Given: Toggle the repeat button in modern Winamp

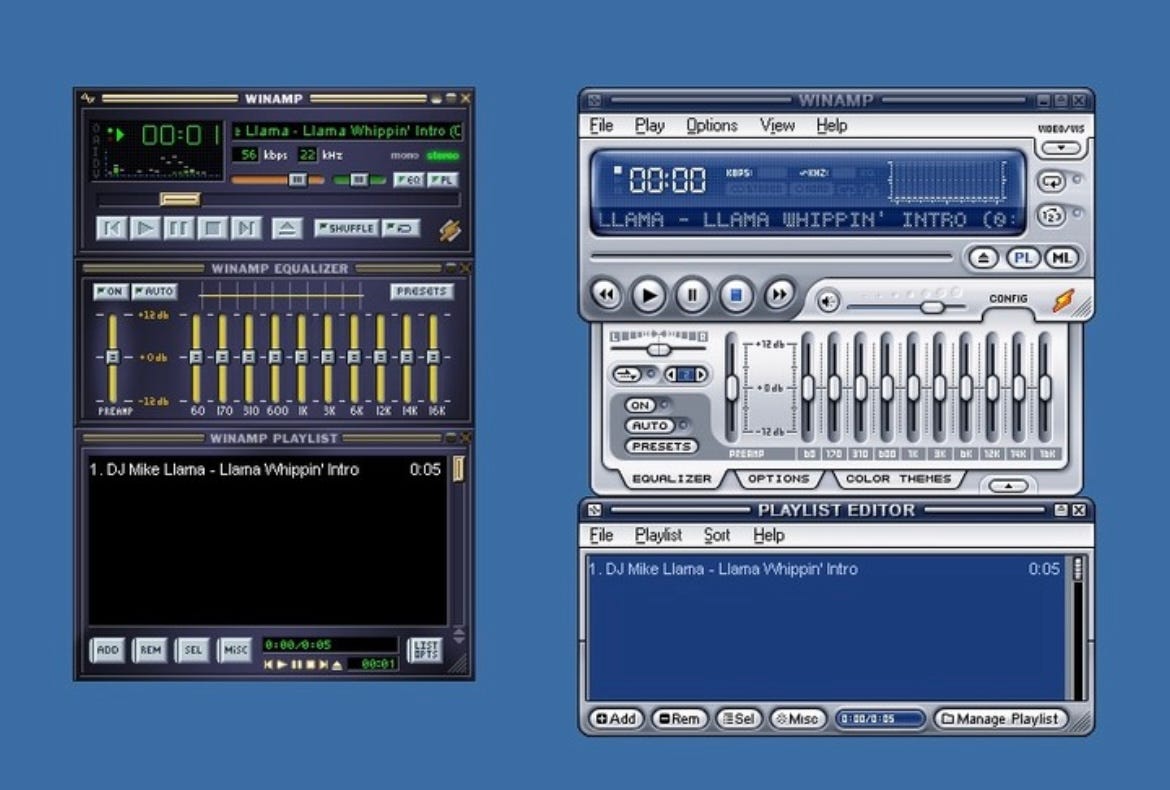Looking at the screenshot, I should (1051, 181).
